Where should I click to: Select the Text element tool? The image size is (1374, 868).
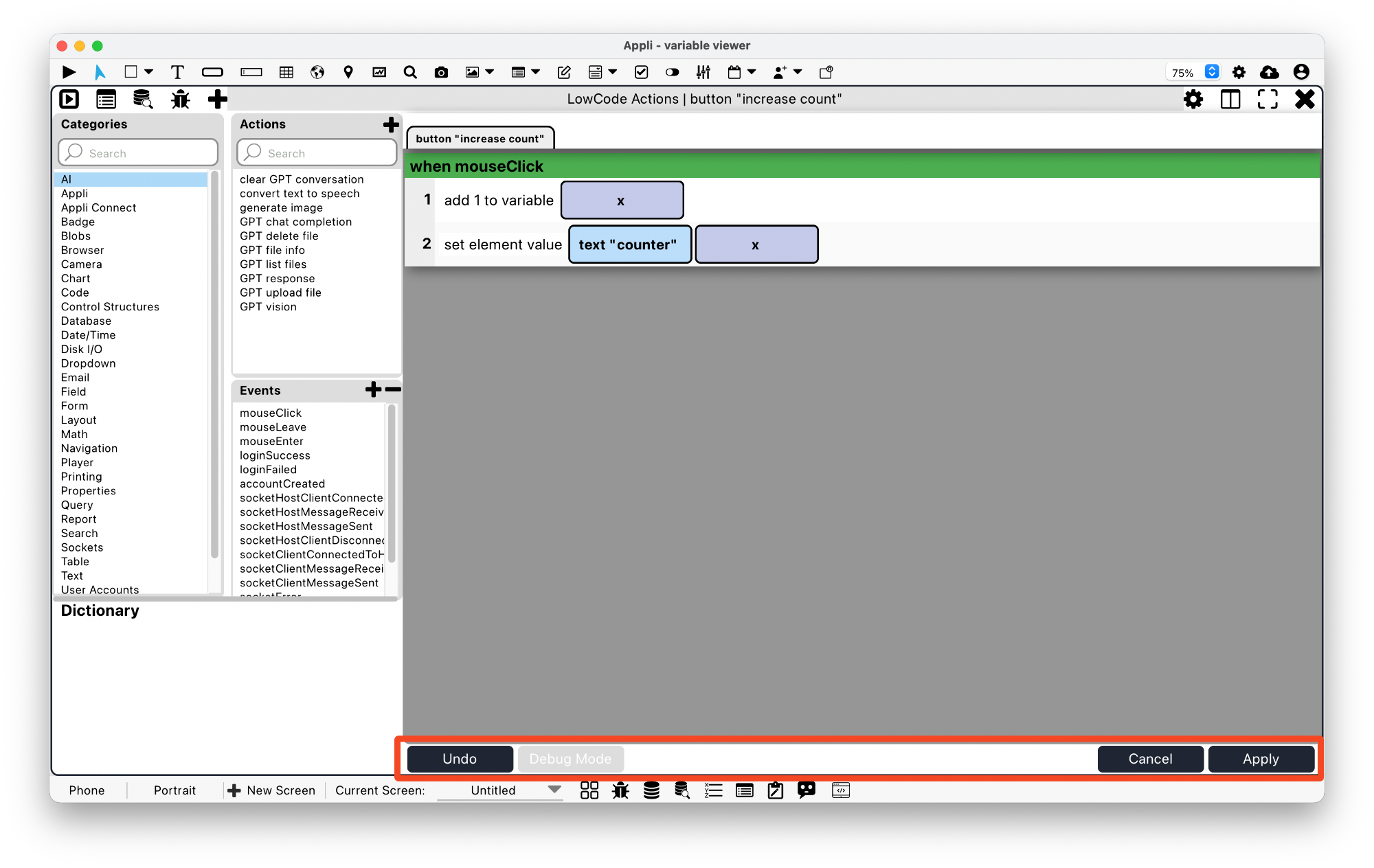pos(178,71)
